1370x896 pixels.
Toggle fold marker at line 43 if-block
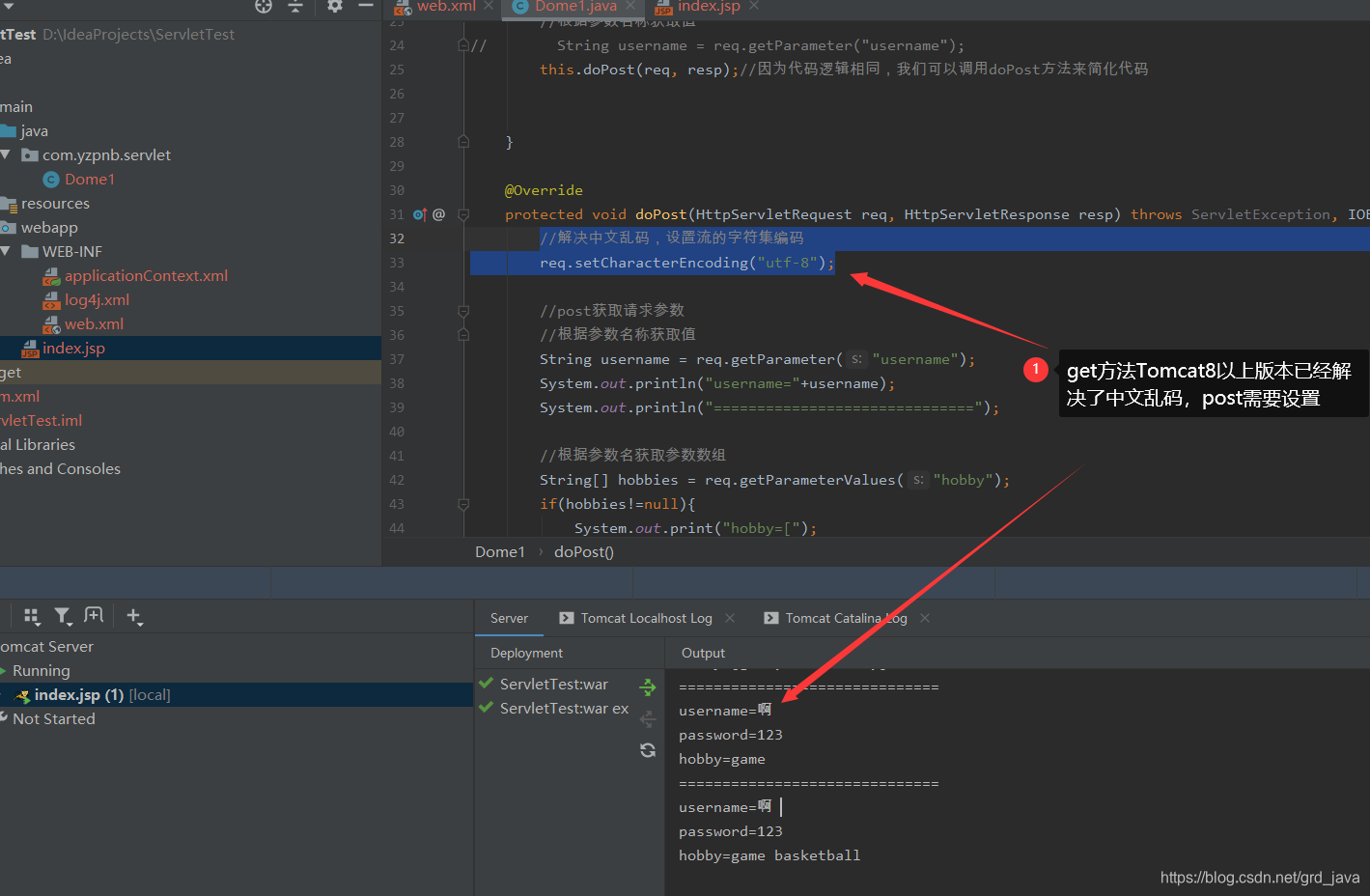pos(463,504)
